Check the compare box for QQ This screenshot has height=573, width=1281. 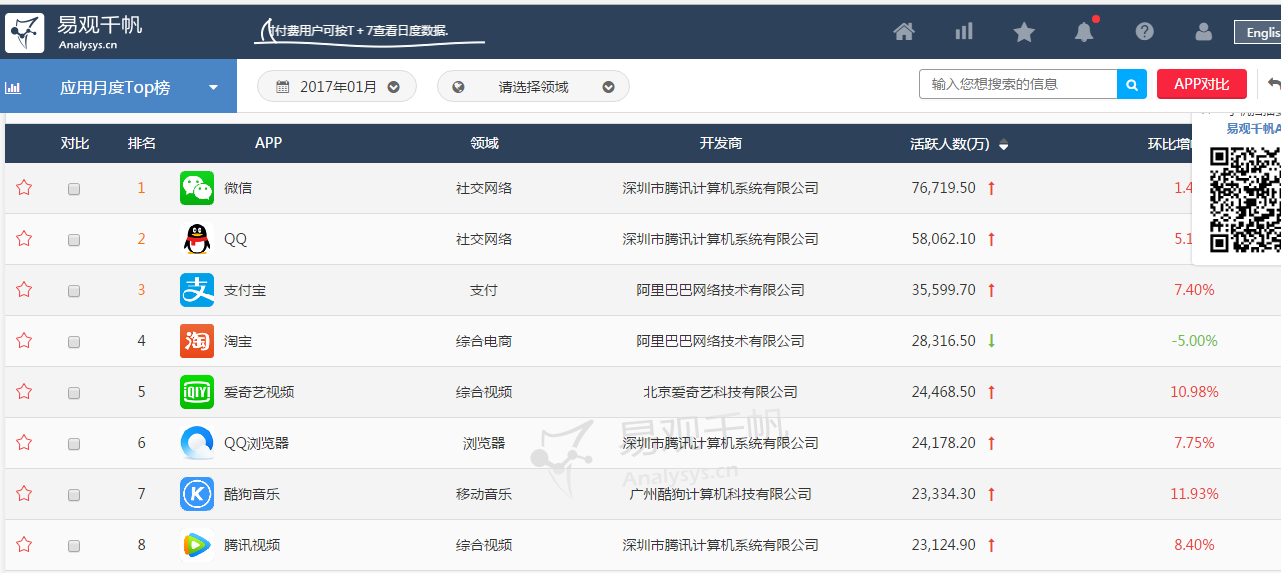(74, 240)
